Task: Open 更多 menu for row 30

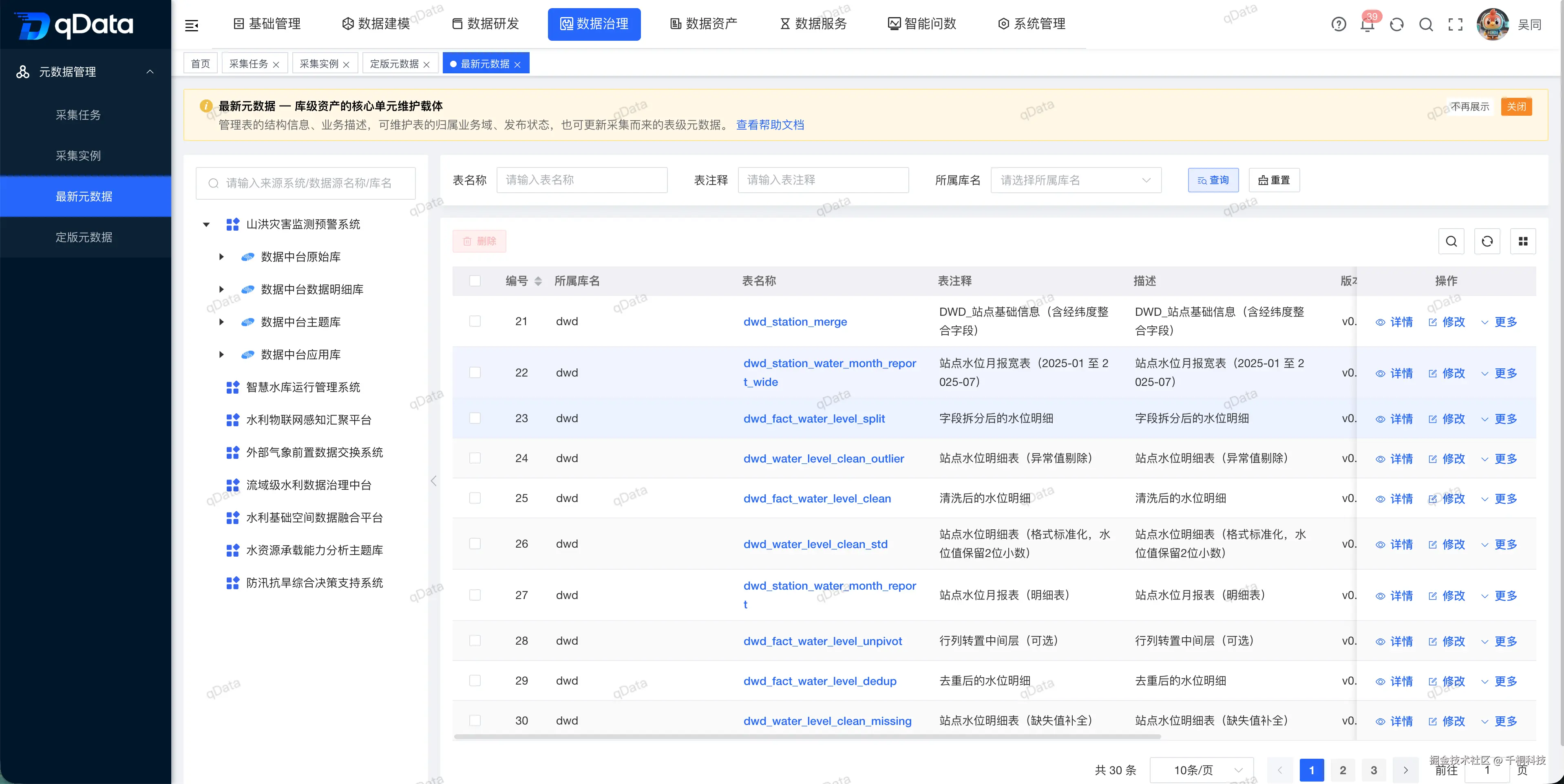Action: point(1498,722)
